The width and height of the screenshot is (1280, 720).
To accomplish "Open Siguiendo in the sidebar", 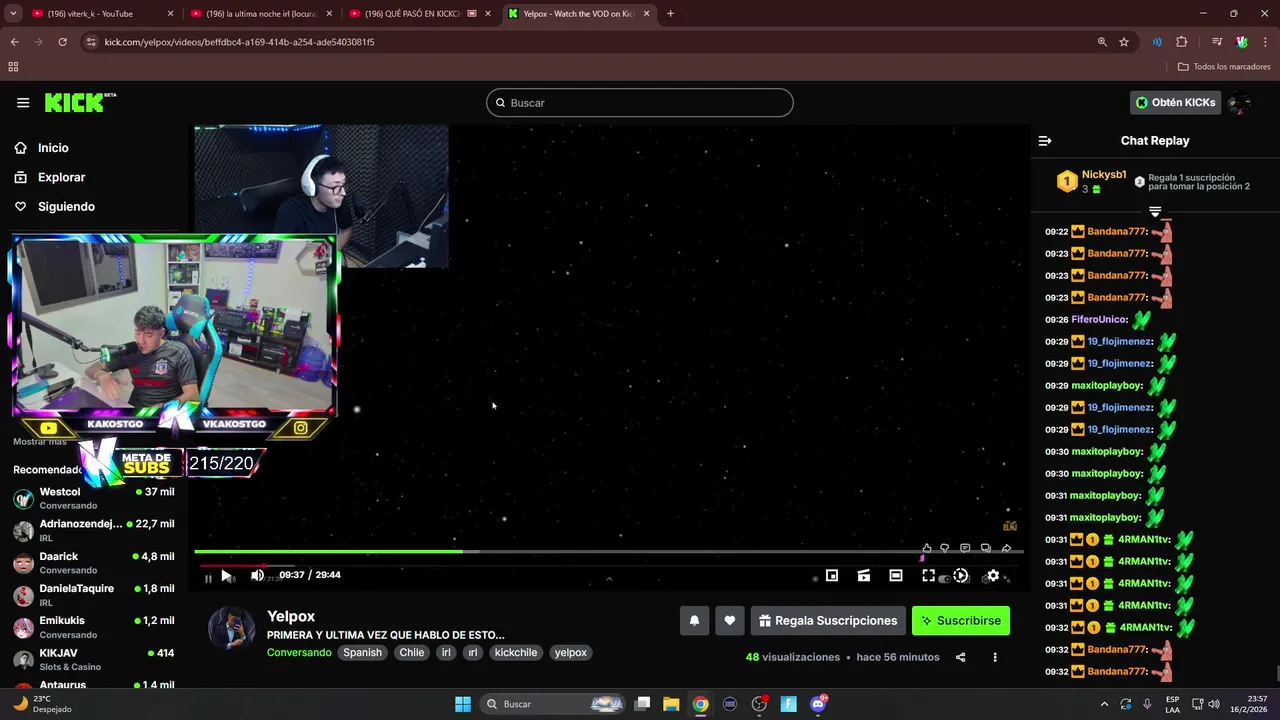I will click(66, 207).
